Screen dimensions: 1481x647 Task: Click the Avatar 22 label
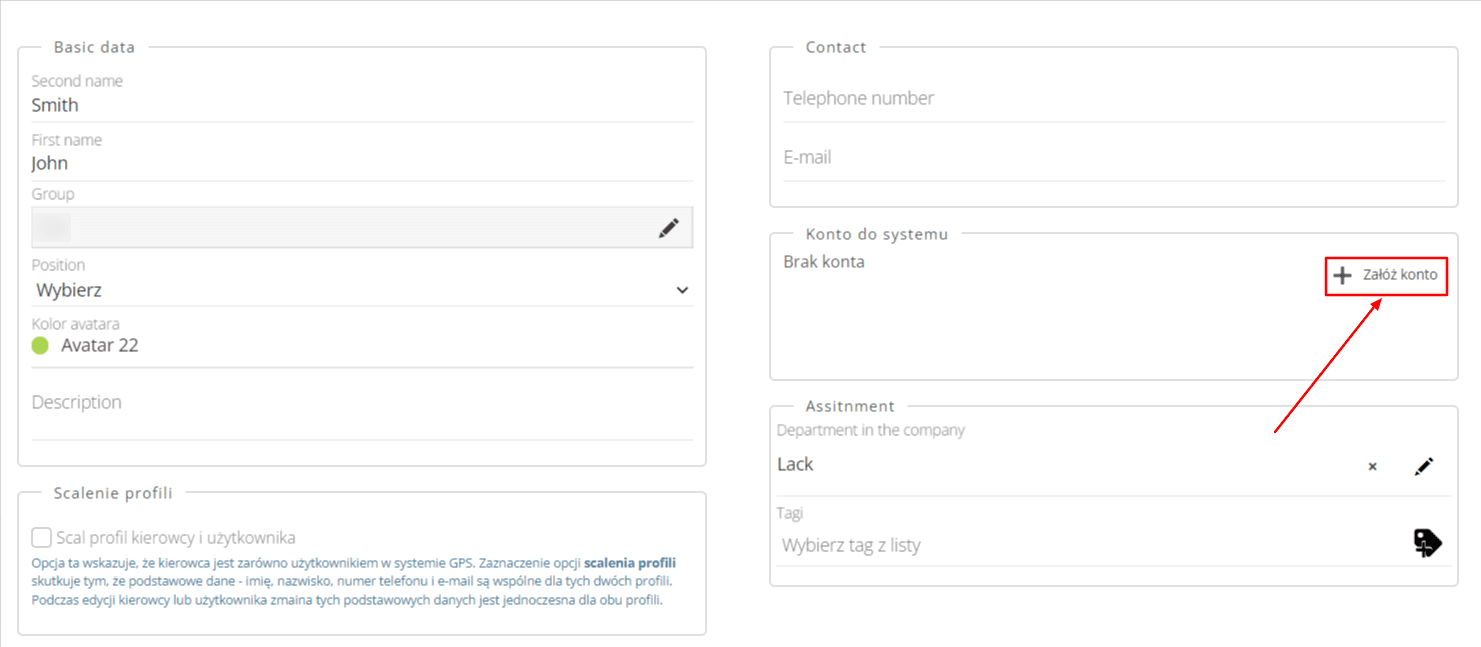(x=99, y=346)
